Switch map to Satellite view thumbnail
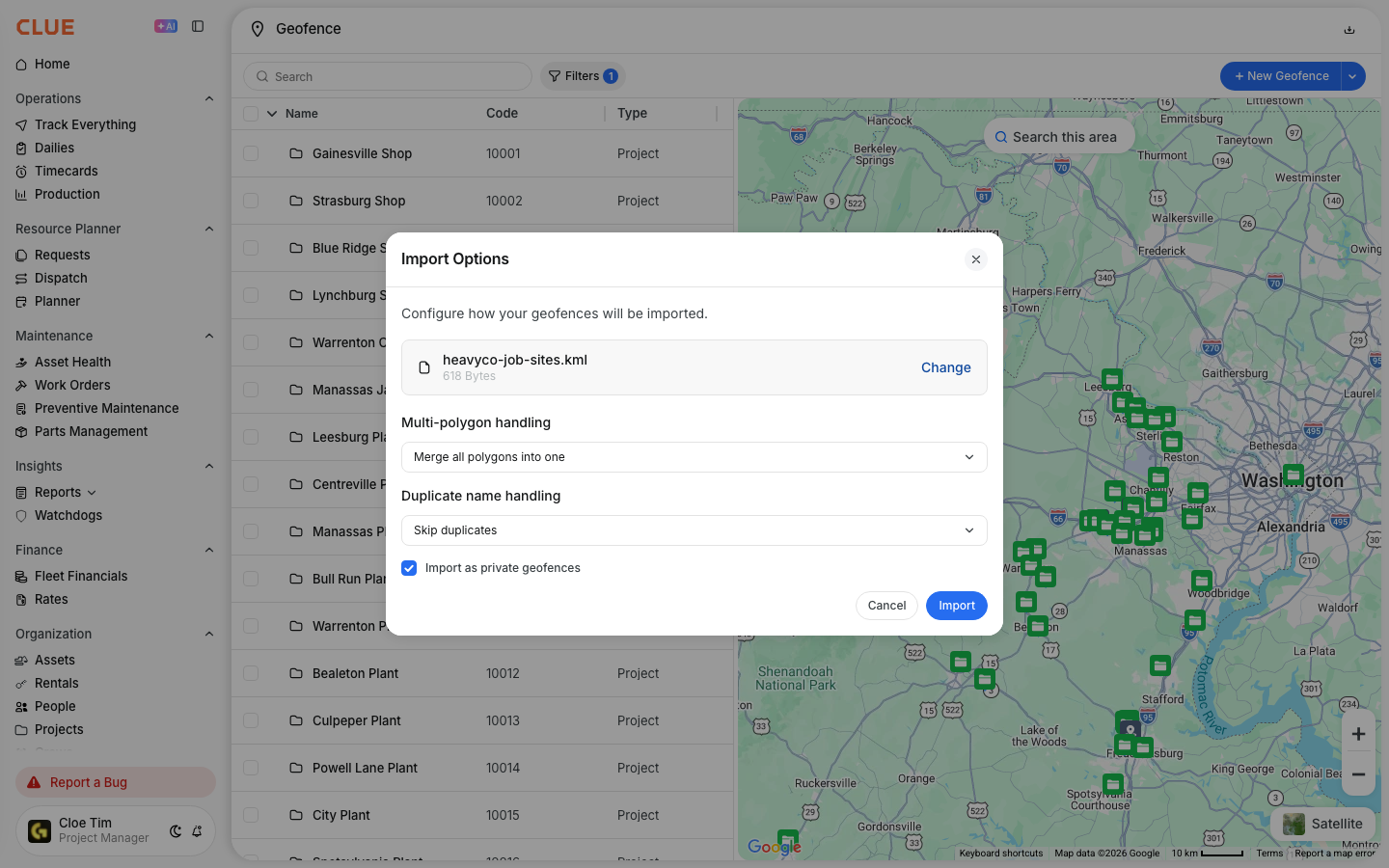The image size is (1389, 868). 1294,824
